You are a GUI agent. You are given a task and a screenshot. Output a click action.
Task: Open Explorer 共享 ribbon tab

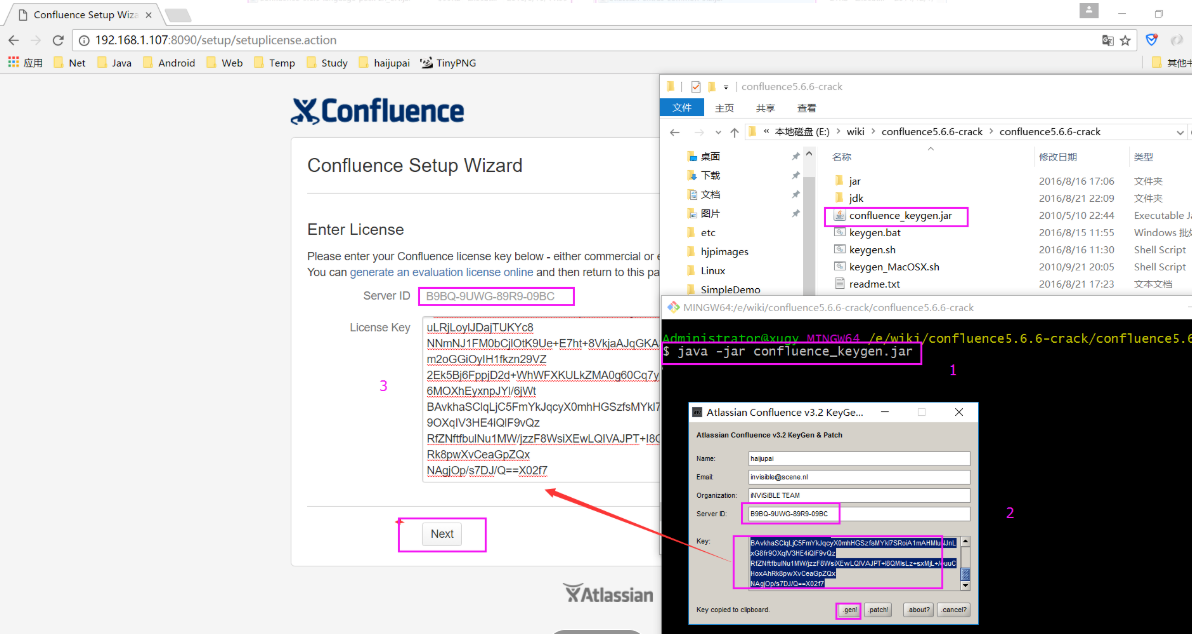(x=766, y=108)
